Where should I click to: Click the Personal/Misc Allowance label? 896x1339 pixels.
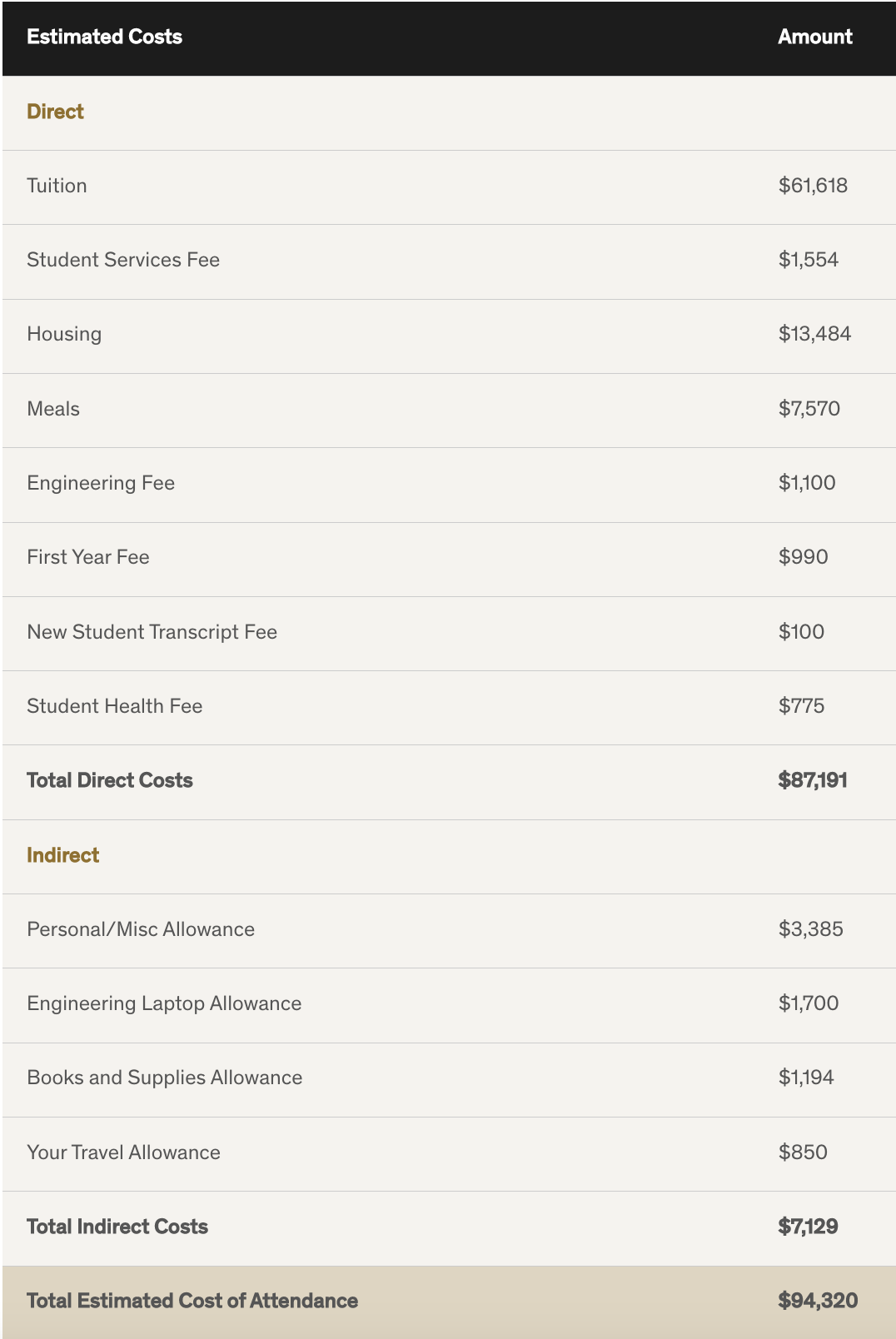click(x=141, y=929)
